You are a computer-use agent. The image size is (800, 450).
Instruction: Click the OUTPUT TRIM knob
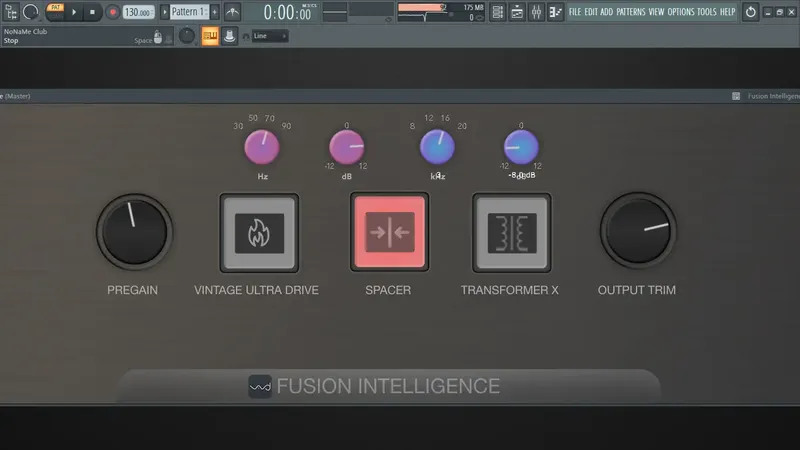[638, 231]
